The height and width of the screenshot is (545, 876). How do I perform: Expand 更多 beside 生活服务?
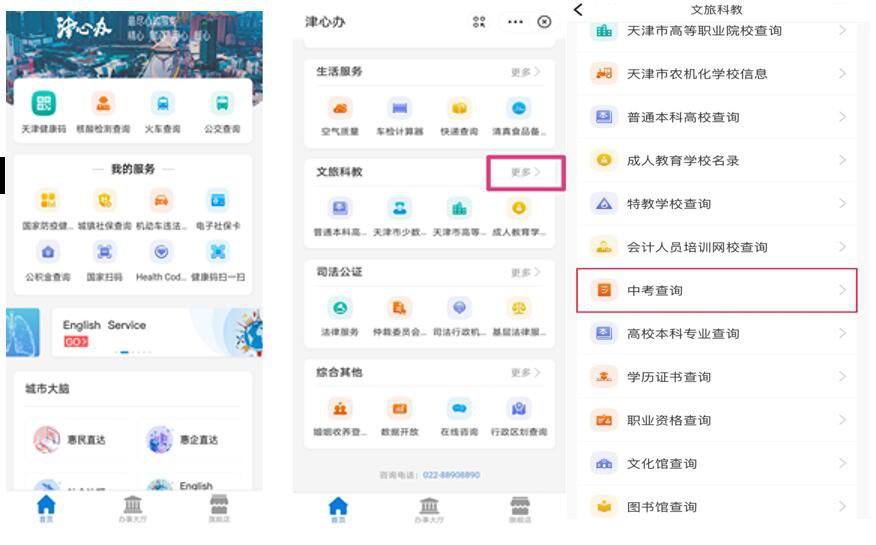(x=526, y=72)
